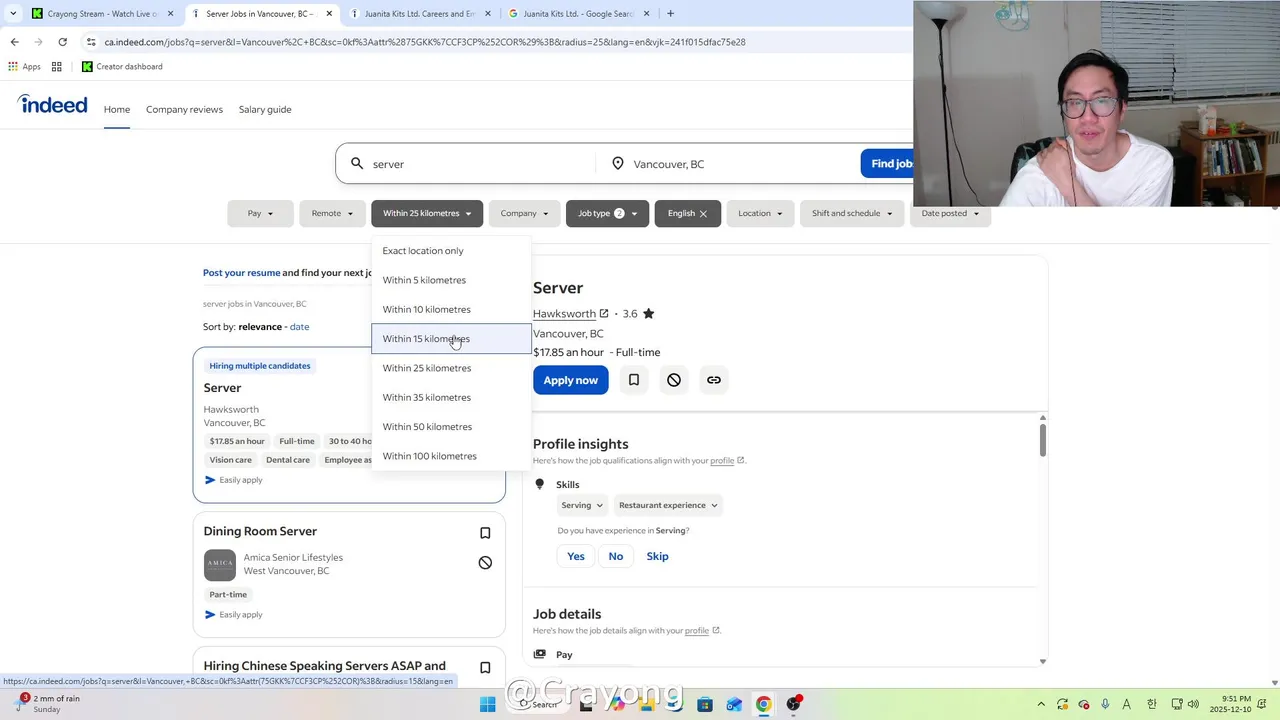The image size is (1280, 720).
Task: Collapse the Within 25 kilometres filter
Action: click(427, 213)
